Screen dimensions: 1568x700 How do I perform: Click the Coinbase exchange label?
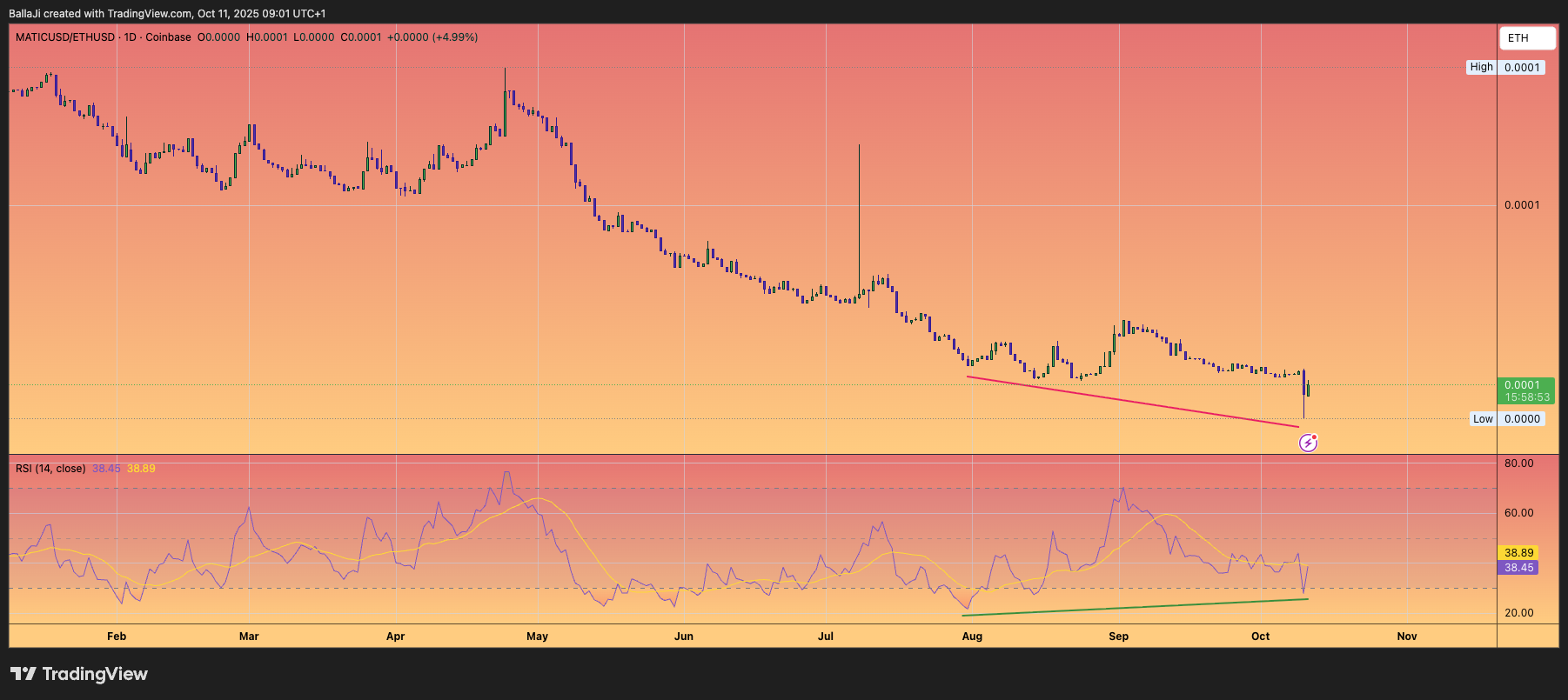pos(168,37)
